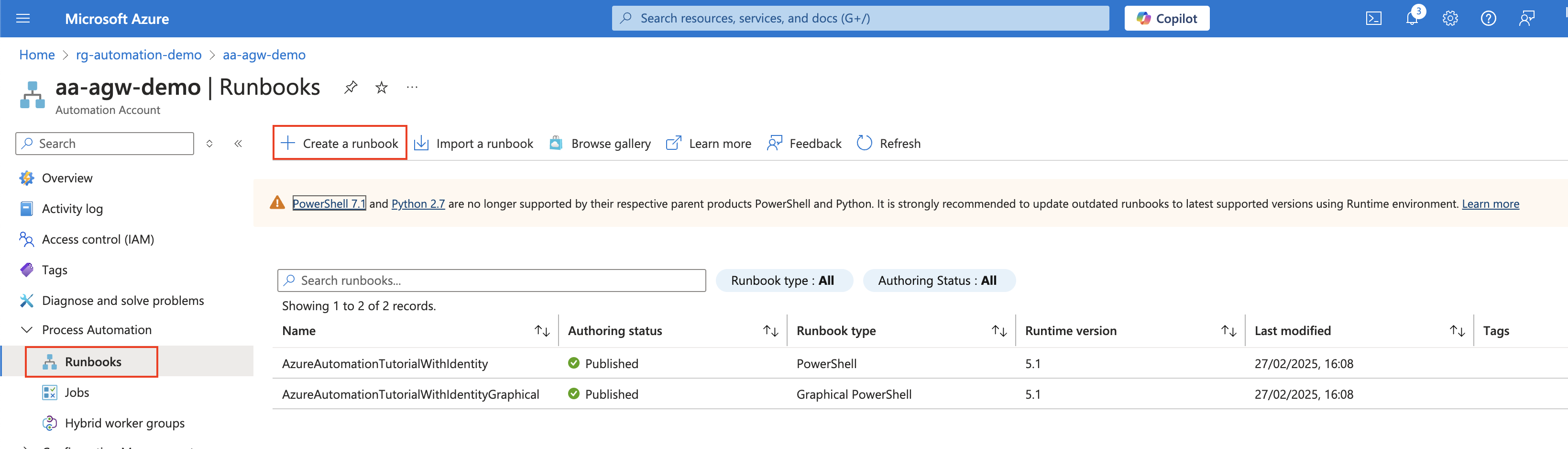Screen dimensions: 1568x449
Task: Click the Search runbooks field
Action: click(x=492, y=280)
